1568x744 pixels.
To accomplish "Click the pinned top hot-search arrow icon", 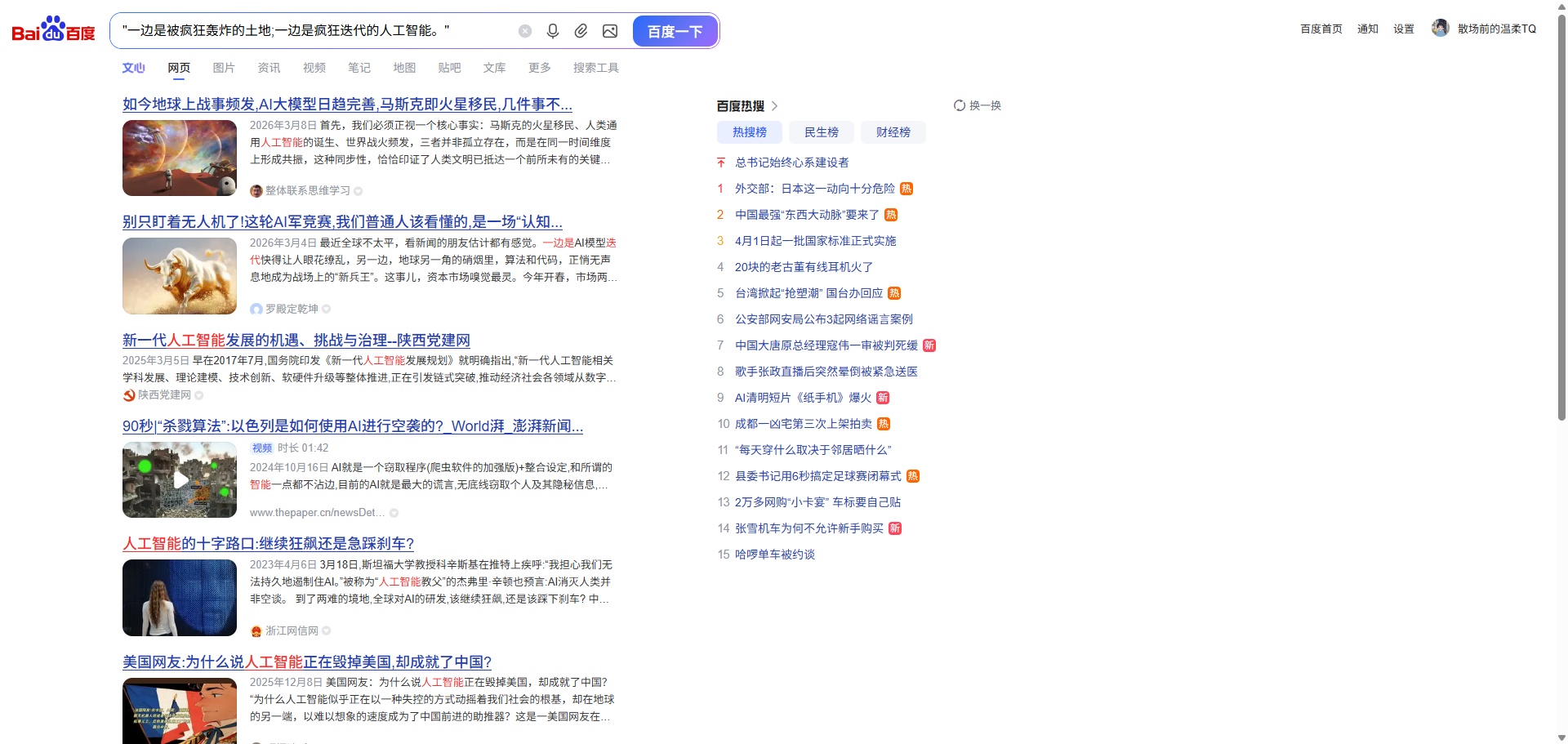I will [721, 163].
